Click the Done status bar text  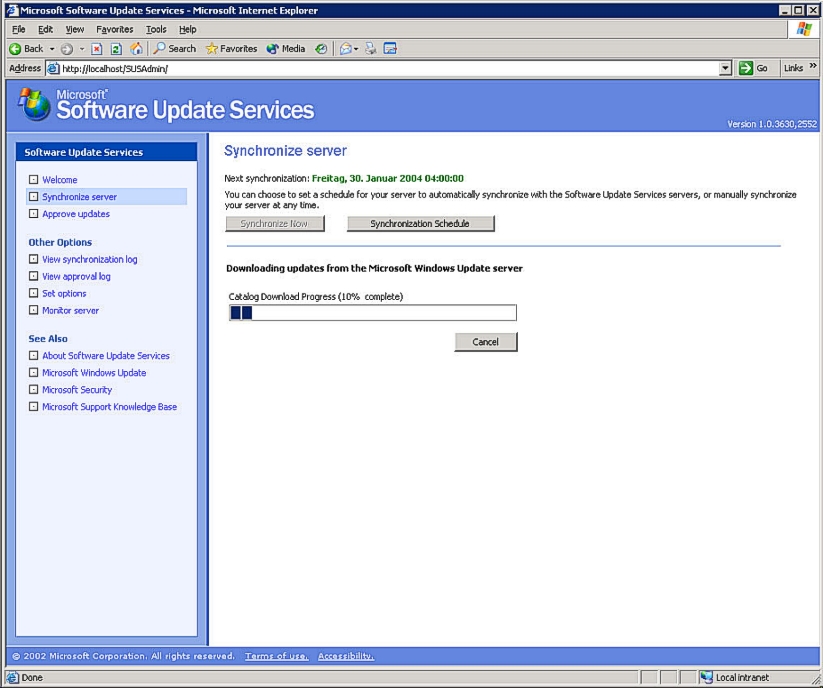coord(32,678)
